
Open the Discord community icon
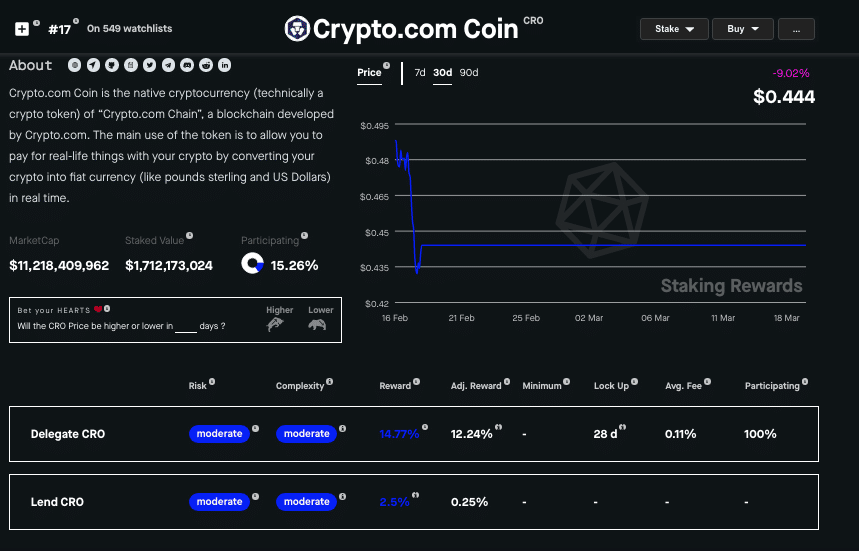pyautogui.click(x=187, y=66)
